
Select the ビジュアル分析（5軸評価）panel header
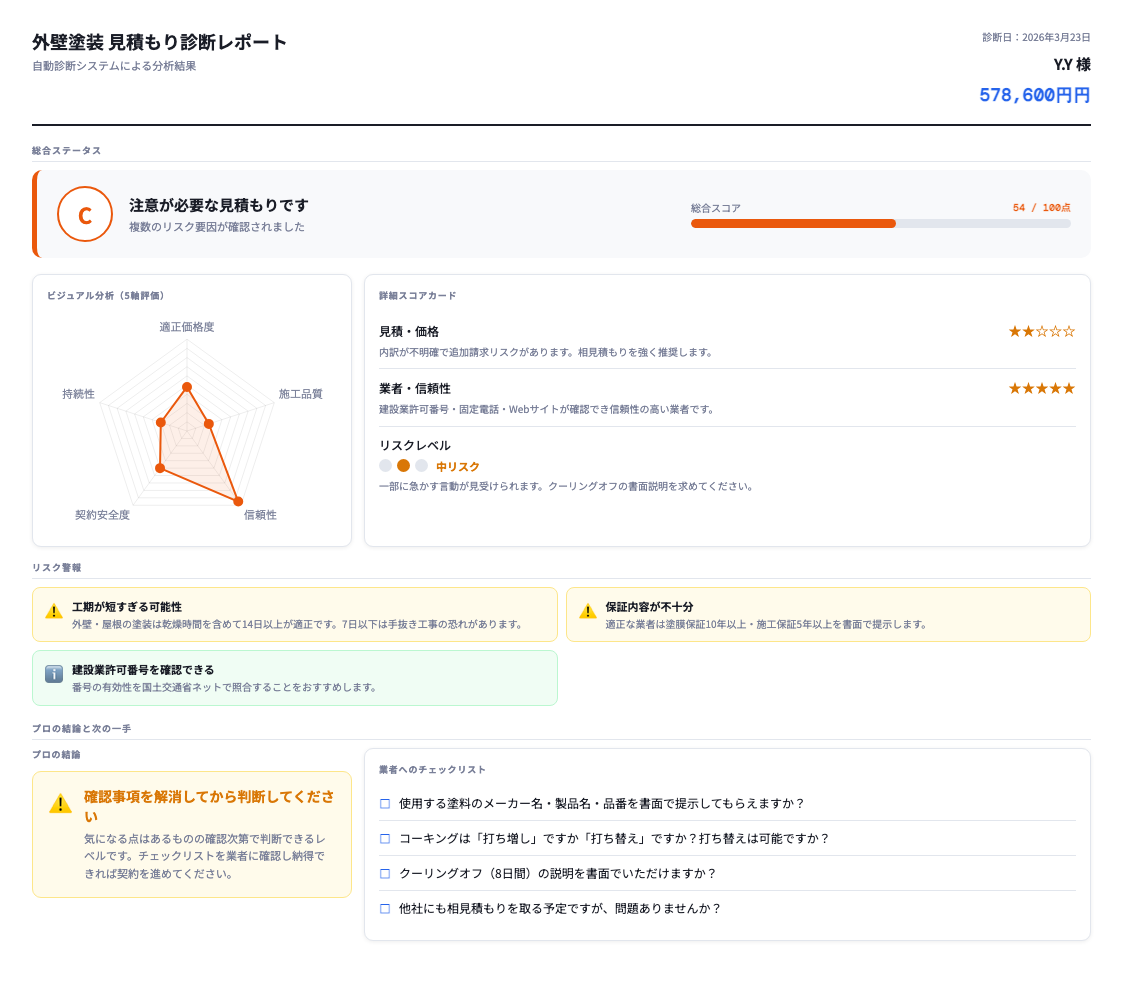(106, 296)
